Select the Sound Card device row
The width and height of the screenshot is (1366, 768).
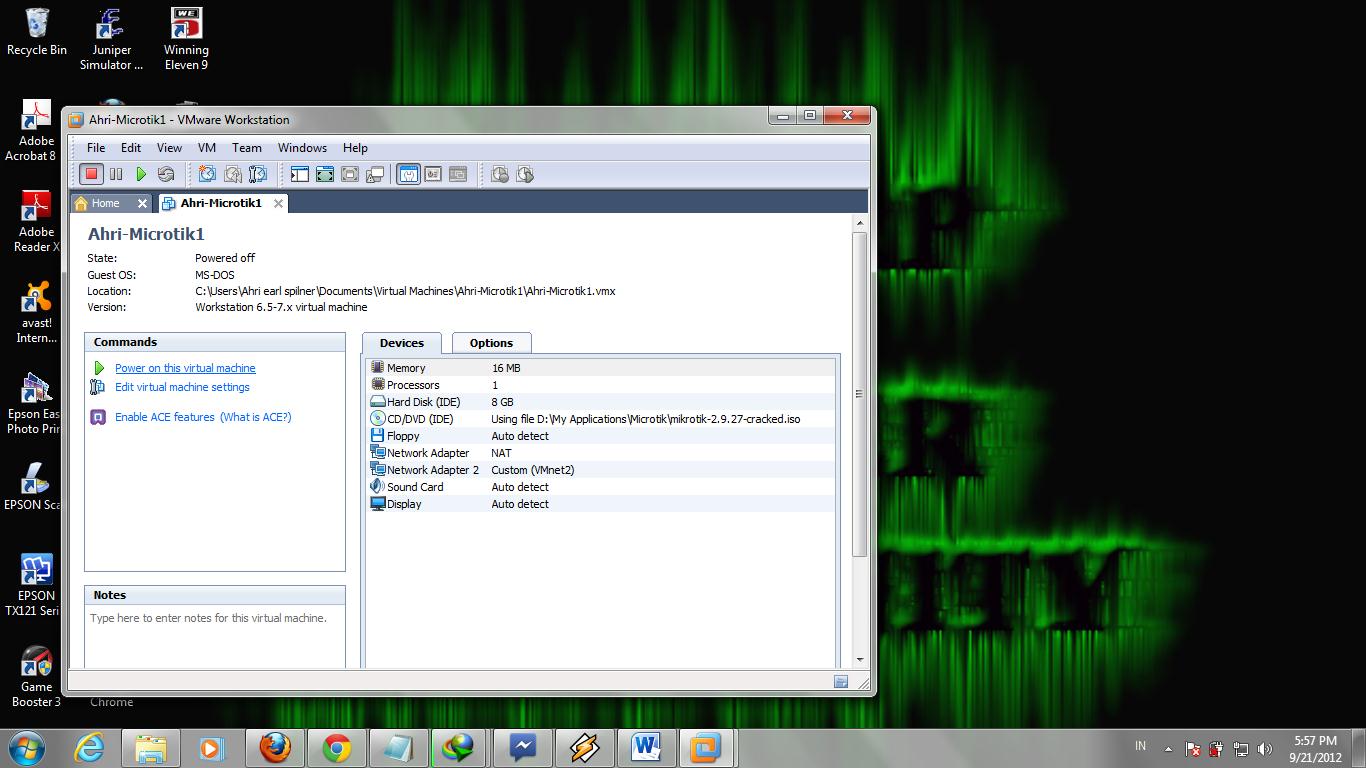pyautogui.click(x=601, y=487)
